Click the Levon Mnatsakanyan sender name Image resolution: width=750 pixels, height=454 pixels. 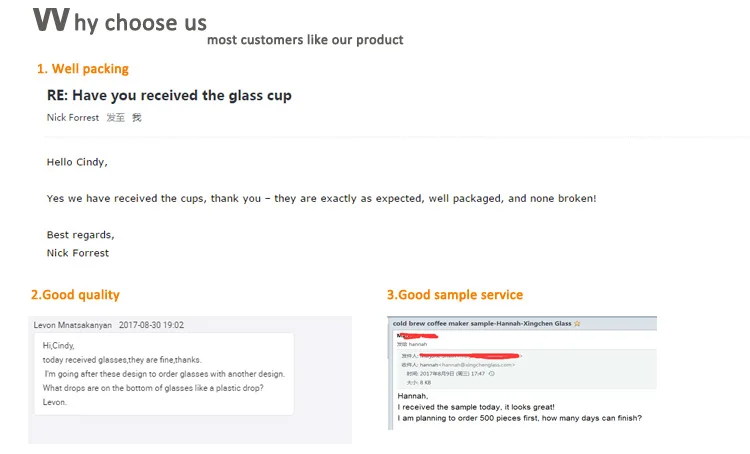coord(72,325)
